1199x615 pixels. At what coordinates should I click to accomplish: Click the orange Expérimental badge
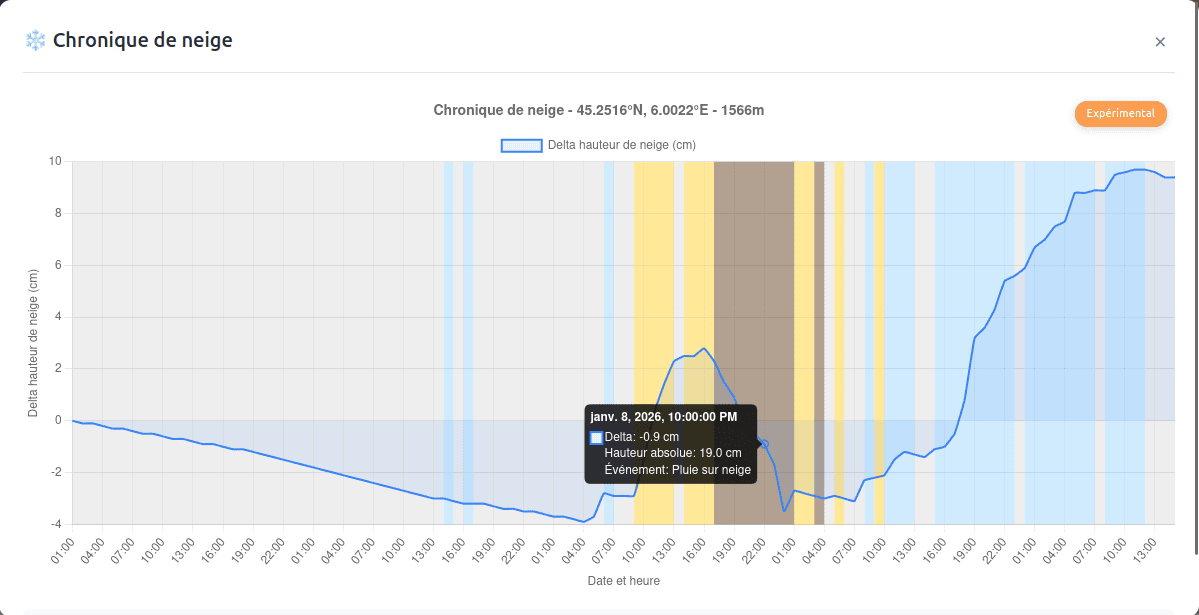click(1120, 113)
